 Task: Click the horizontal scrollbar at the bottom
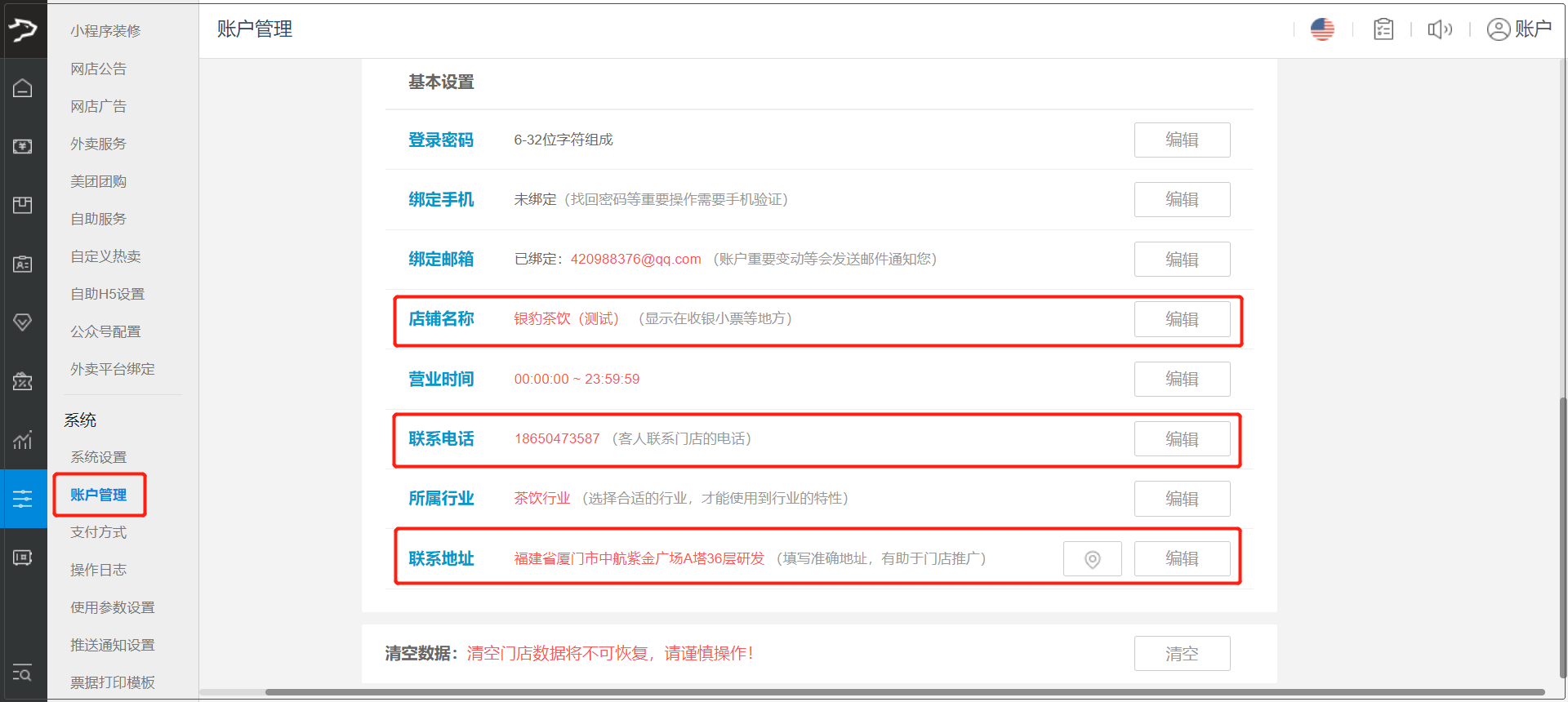tap(898, 692)
